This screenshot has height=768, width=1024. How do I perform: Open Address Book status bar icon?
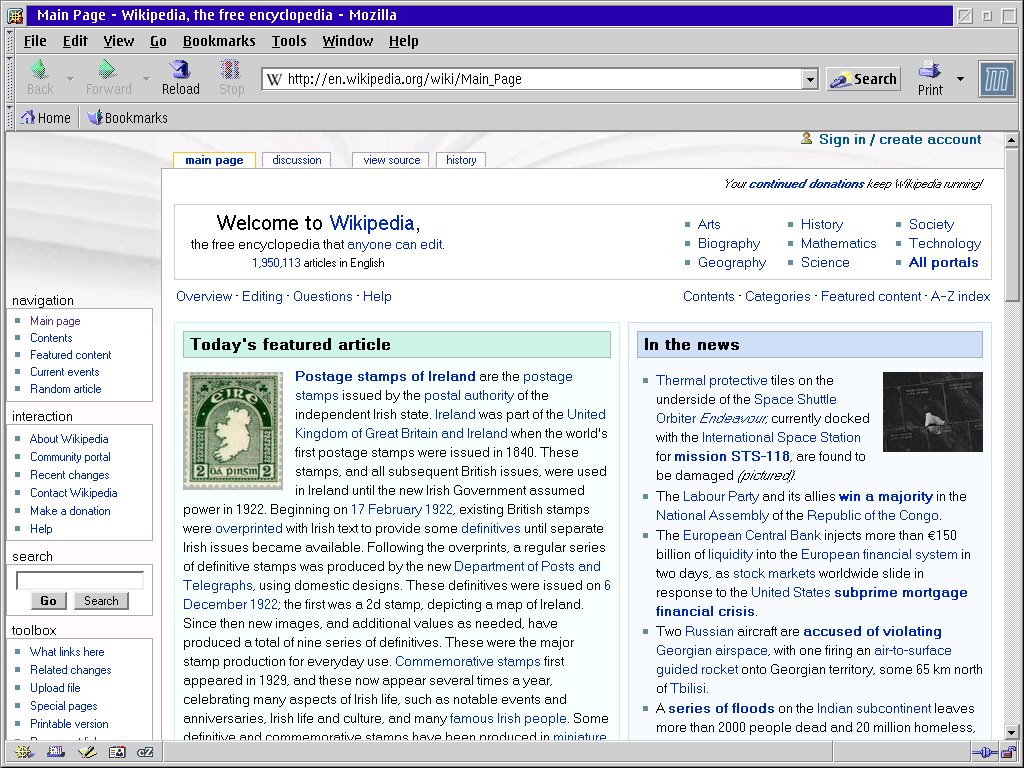(x=117, y=752)
